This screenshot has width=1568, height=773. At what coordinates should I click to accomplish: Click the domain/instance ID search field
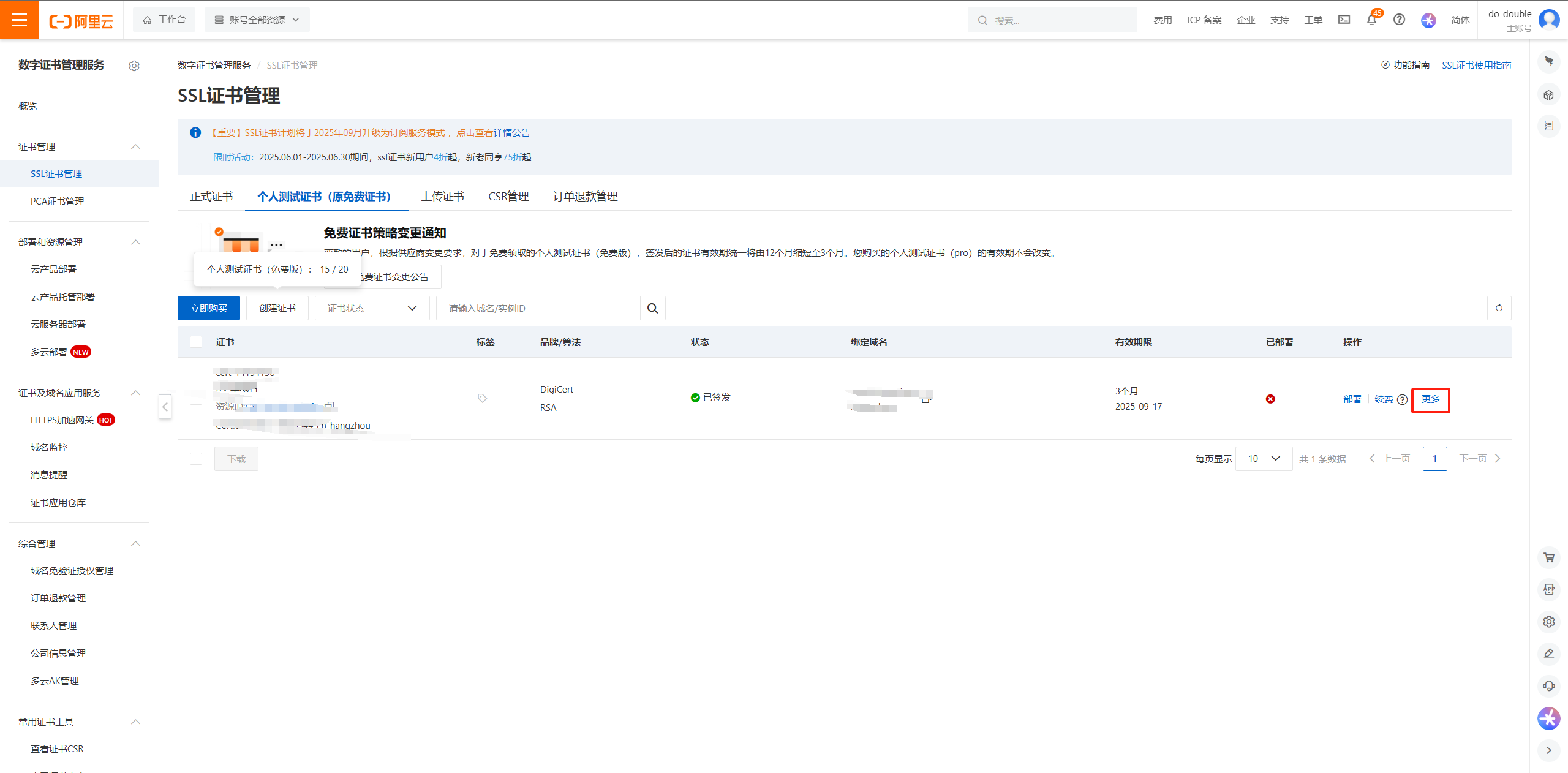click(538, 308)
